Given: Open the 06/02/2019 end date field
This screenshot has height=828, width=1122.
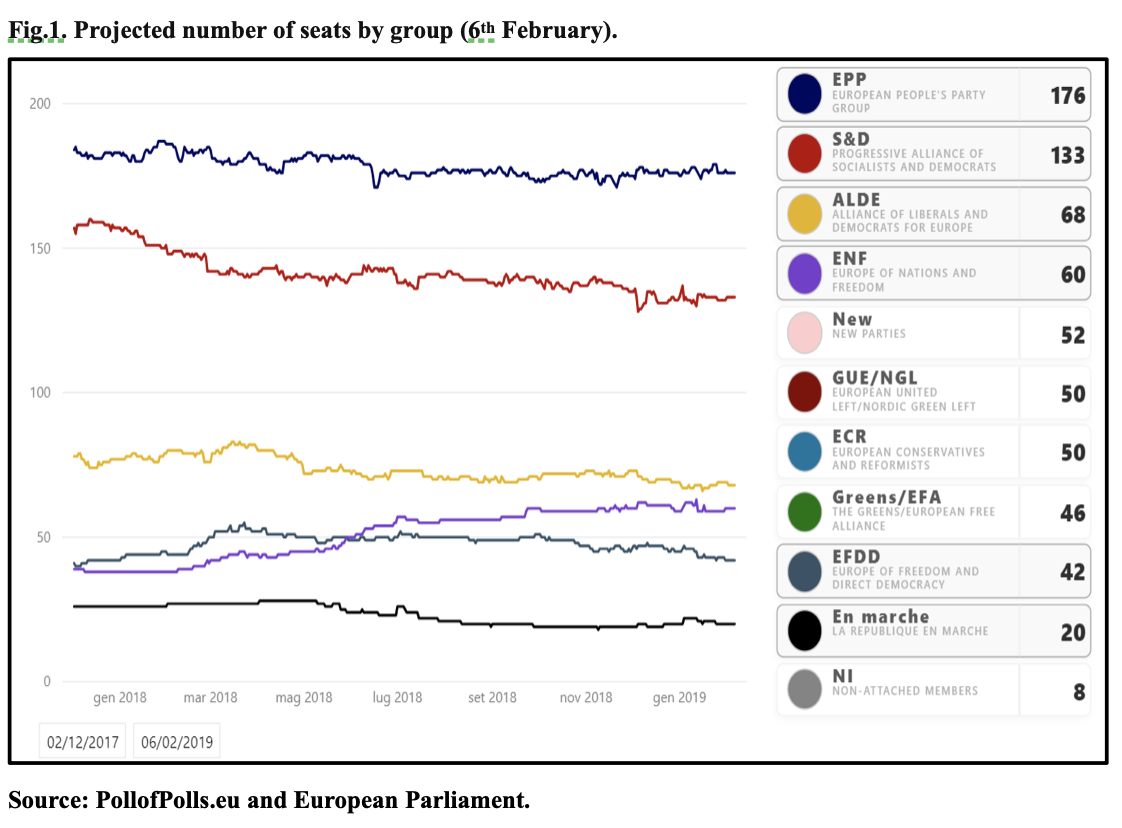Looking at the screenshot, I should click(178, 742).
